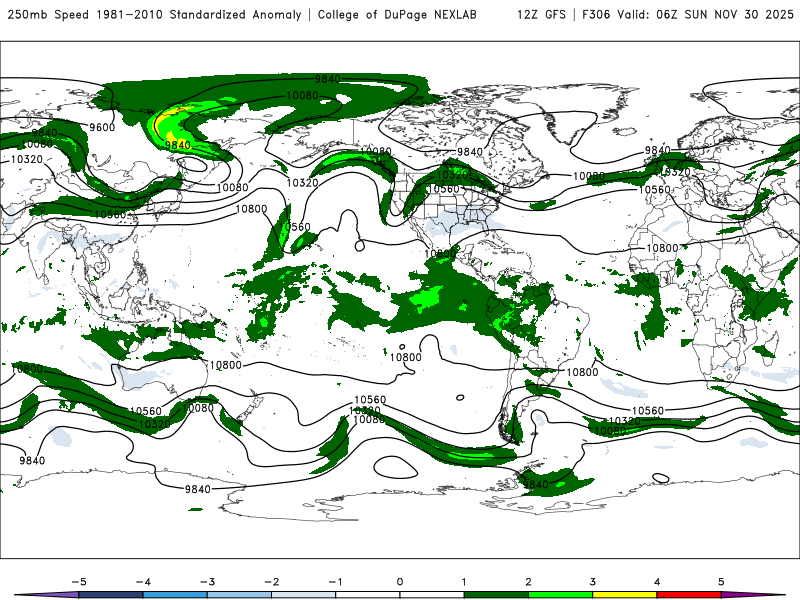Image resolution: width=800 pixels, height=600 pixels.
Task: Click the "F306 Valid: 06Z SUN NOV 30 2025" text
Action: click(688, 14)
